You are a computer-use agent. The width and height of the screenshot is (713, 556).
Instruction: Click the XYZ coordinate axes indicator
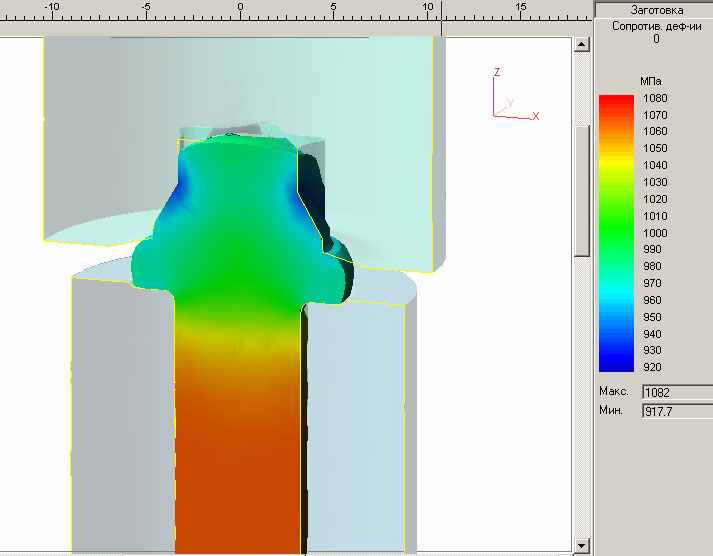[x=515, y=94]
